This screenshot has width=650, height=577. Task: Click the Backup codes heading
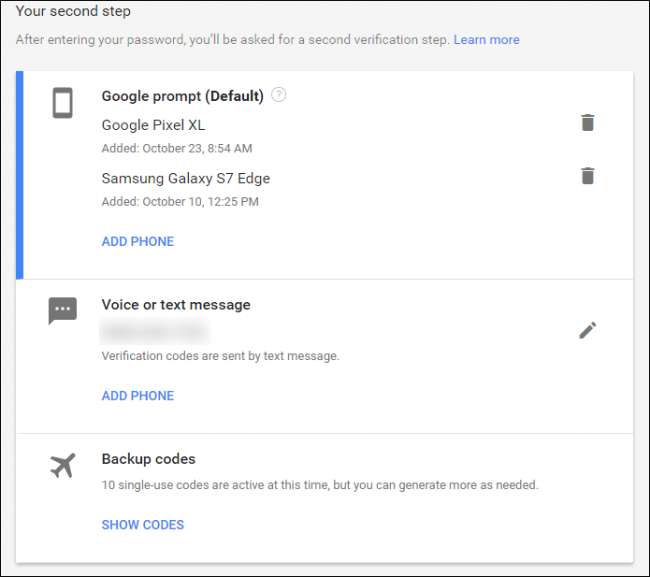148,459
